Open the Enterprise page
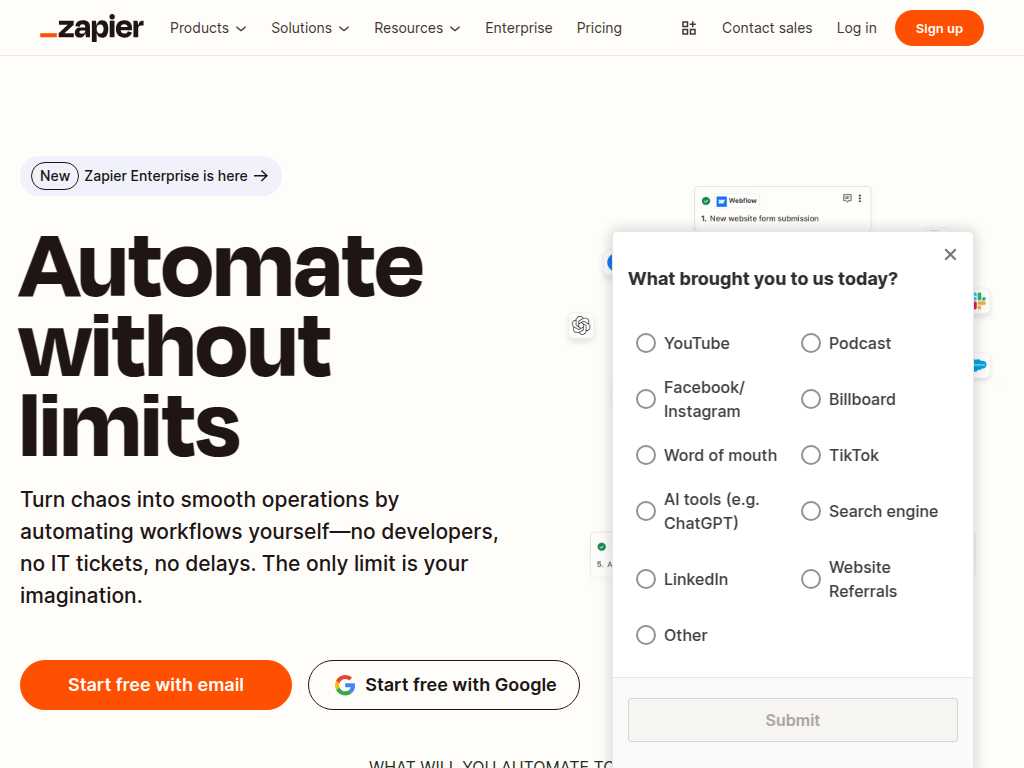The width and height of the screenshot is (1024, 768). (519, 28)
